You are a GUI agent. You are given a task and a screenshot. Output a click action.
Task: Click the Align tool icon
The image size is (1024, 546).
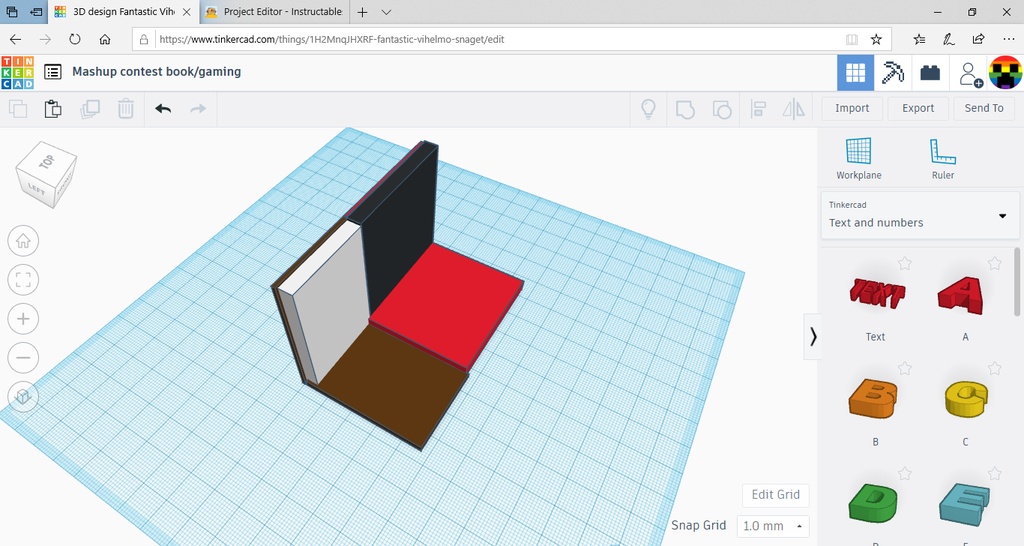[x=758, y=108]
